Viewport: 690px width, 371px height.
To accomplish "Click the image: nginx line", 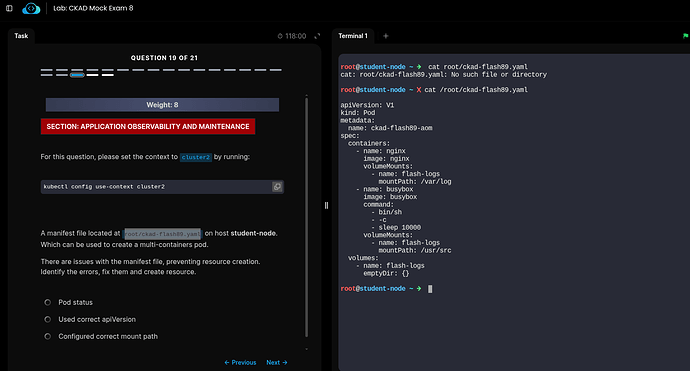I will click(x=386, y=158).
